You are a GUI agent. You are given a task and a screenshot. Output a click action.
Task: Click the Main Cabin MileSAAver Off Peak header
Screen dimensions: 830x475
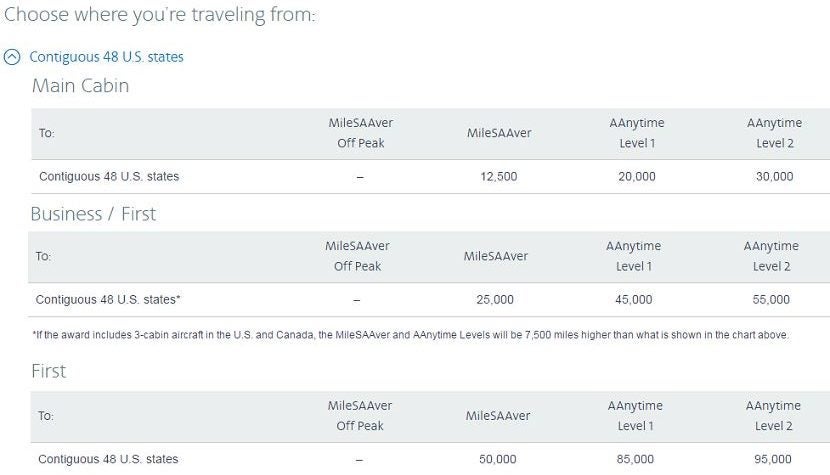(360, 133)
